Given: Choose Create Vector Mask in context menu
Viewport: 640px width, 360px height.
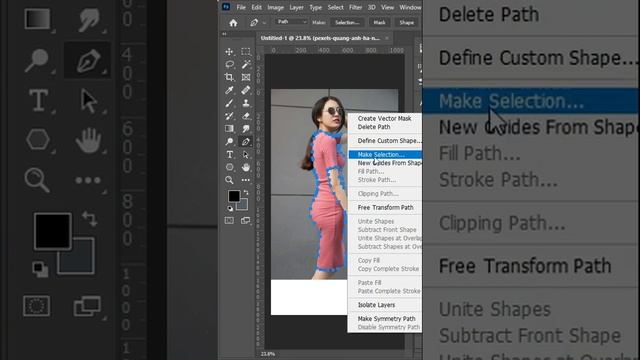Looking at the screenshot, I should coord(384,118).
